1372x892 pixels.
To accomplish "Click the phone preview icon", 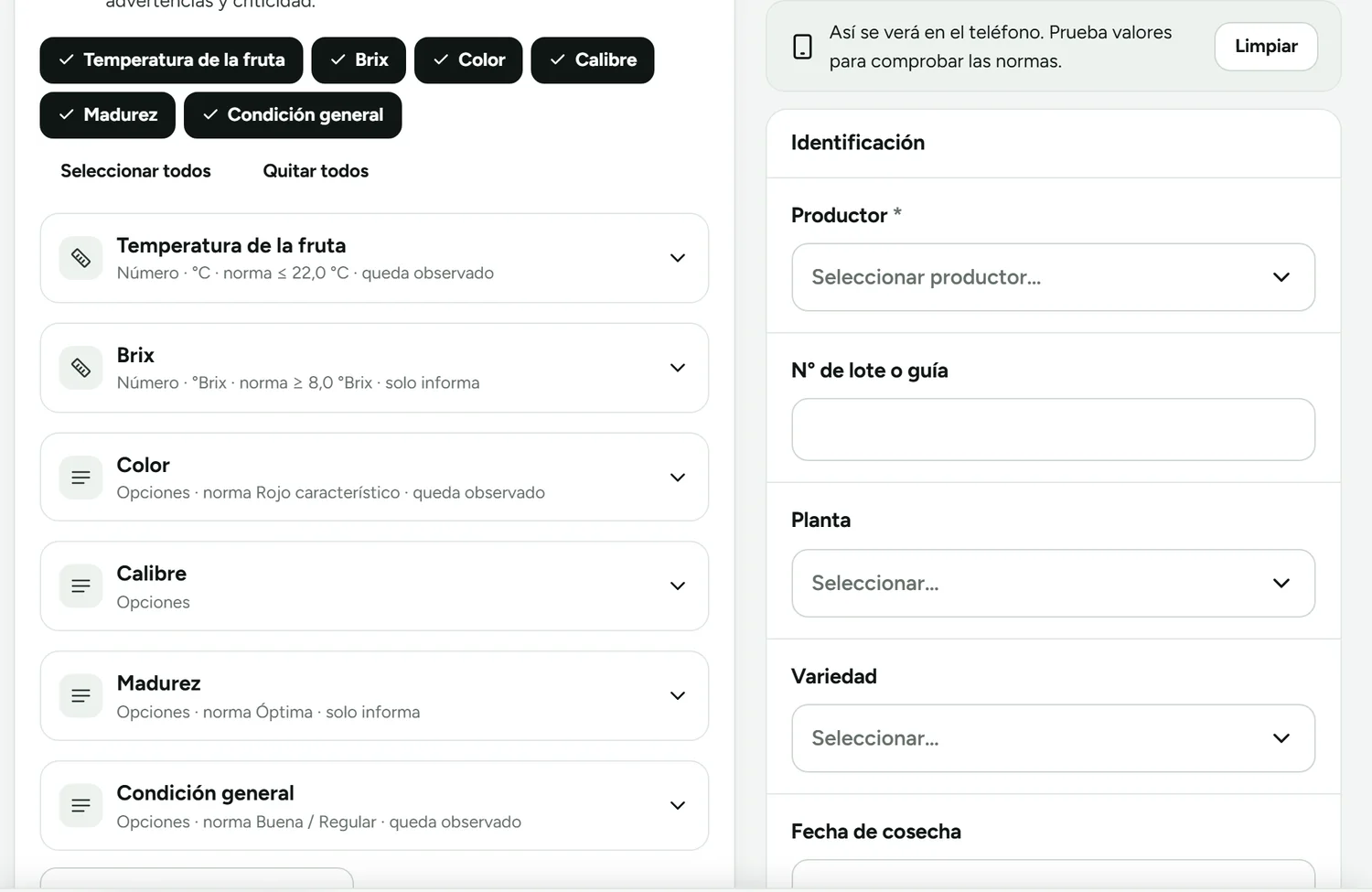I will click(x=802, y=47).
